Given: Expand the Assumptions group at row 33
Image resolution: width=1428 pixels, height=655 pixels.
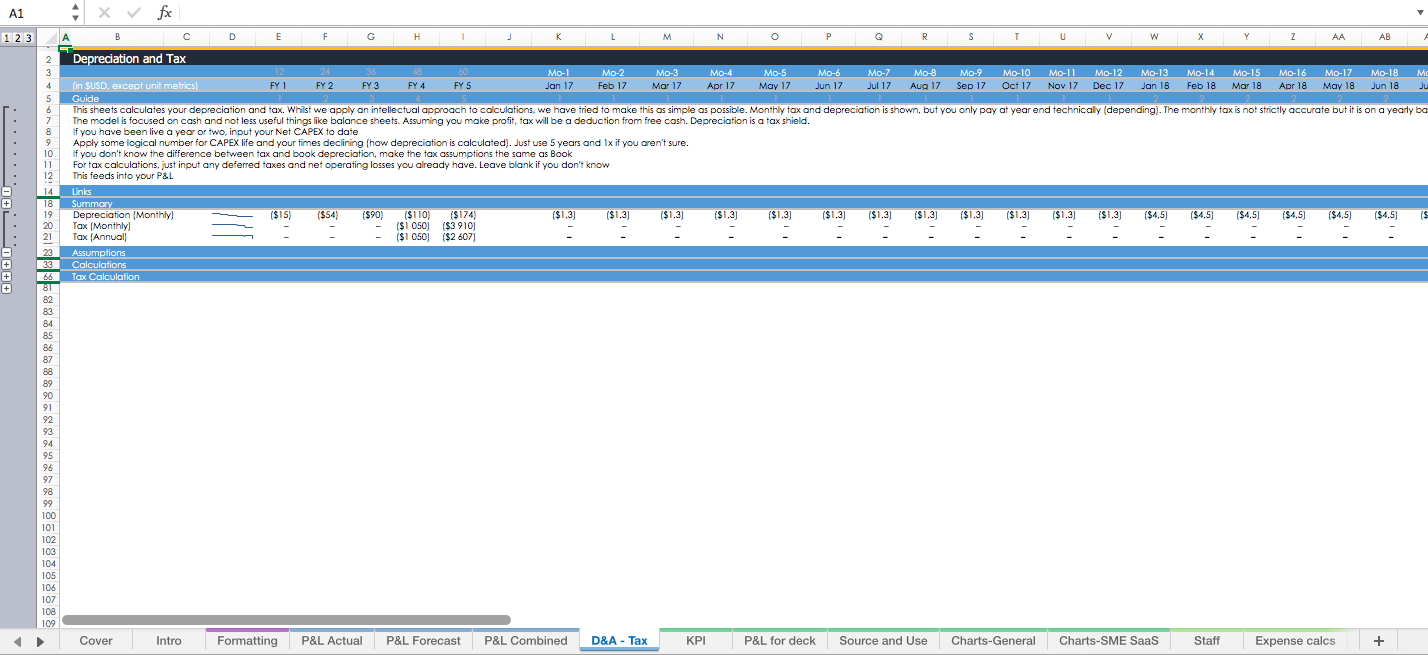Looking at the screenshot, I should pos(7,265).
